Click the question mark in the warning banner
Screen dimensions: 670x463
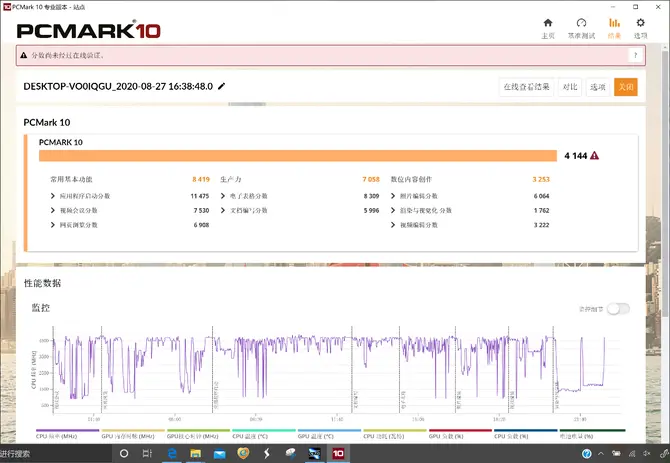(x=635, y=55)
